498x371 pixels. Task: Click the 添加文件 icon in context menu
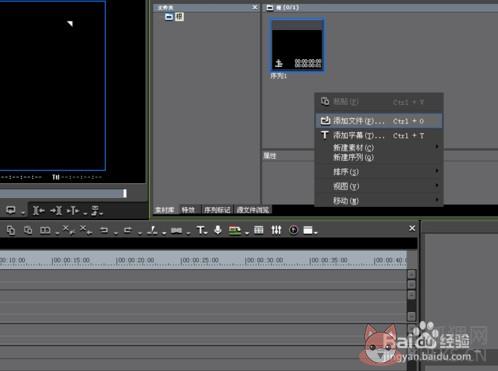pos(325,120)
